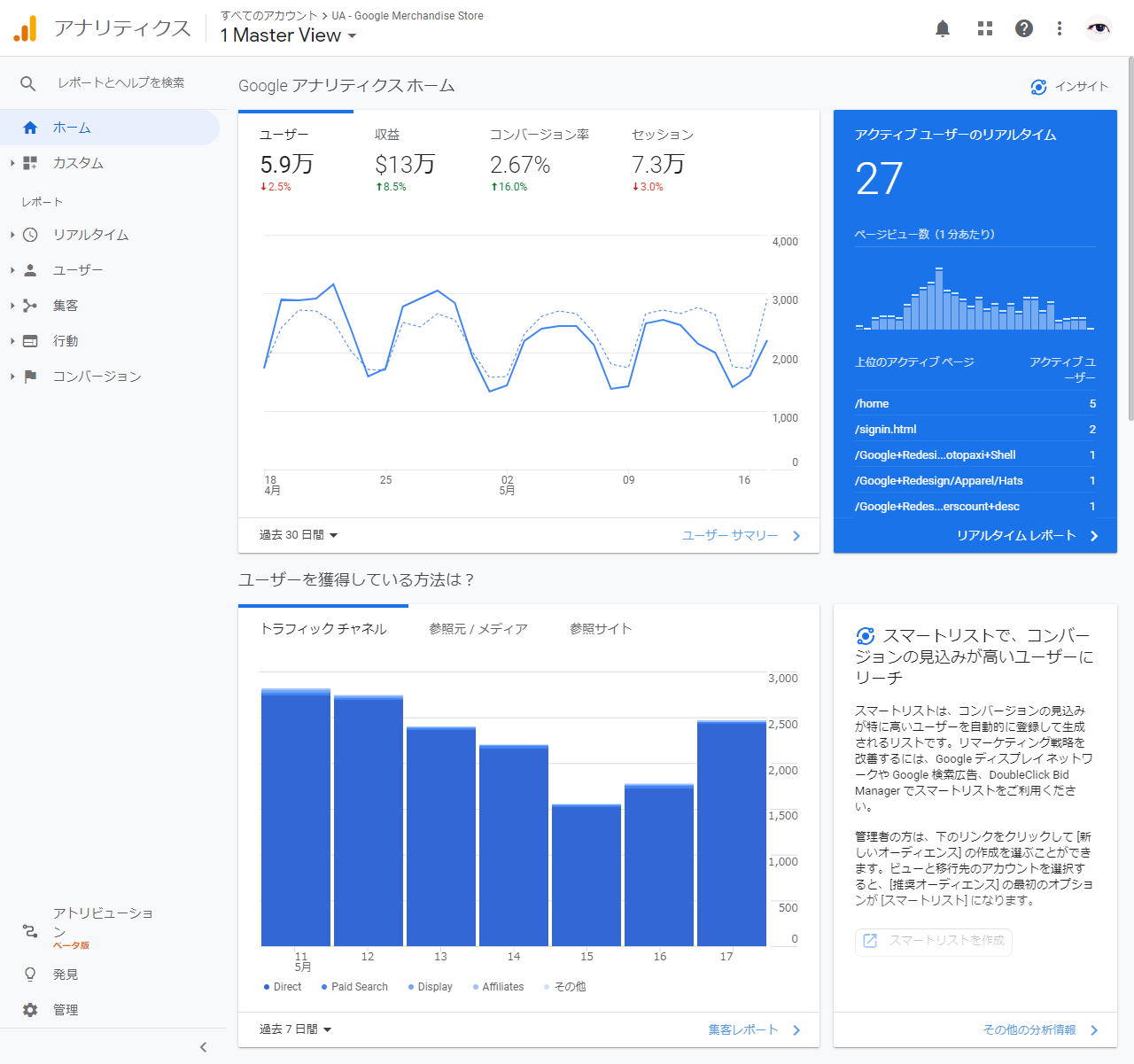This screenshot has height=1064, width=1134.
Task: Click the Acquisition arrows icon
Action: (x=30, y=306)
